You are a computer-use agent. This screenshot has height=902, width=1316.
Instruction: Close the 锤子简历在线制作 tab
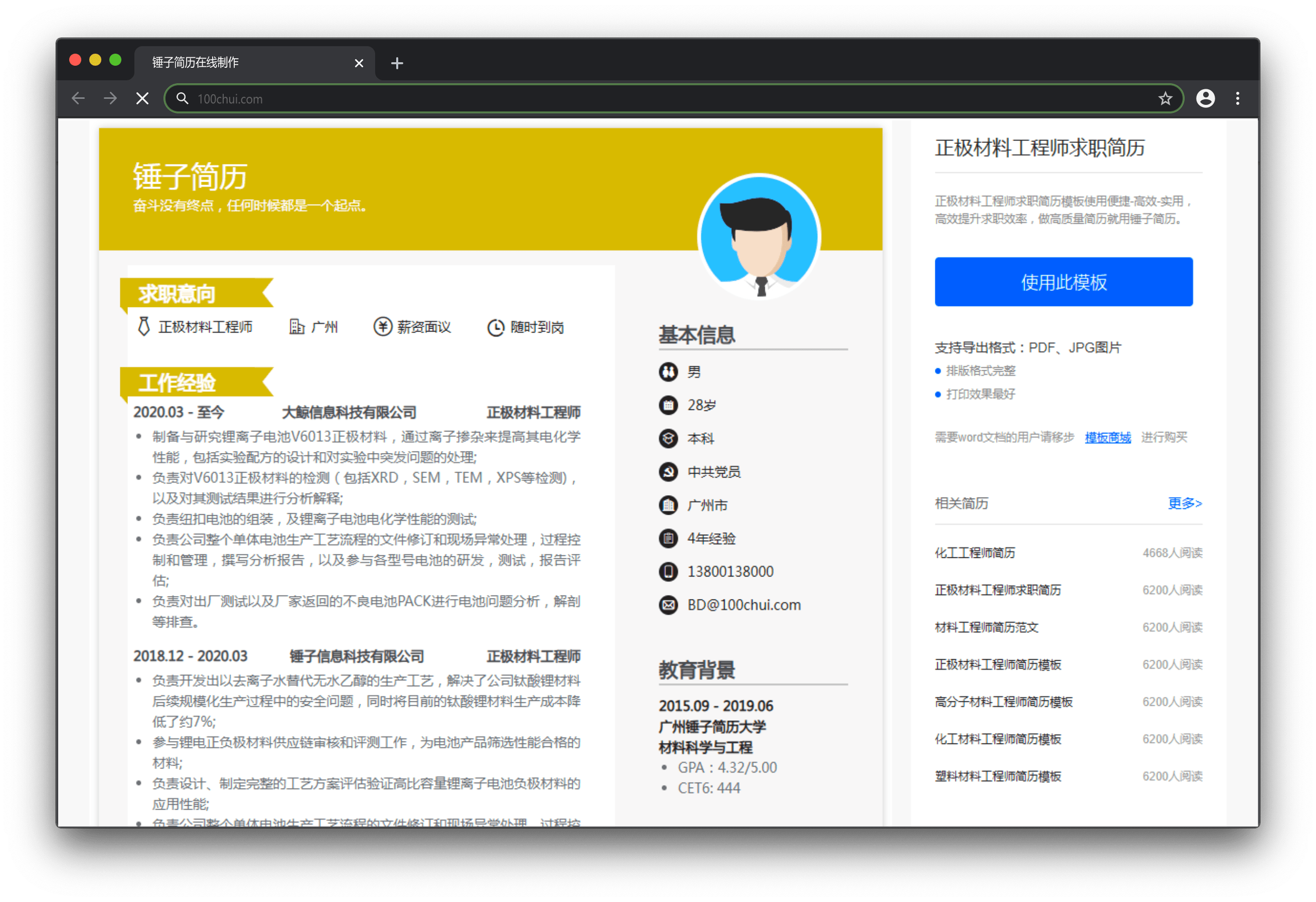[x=359, y=63]
